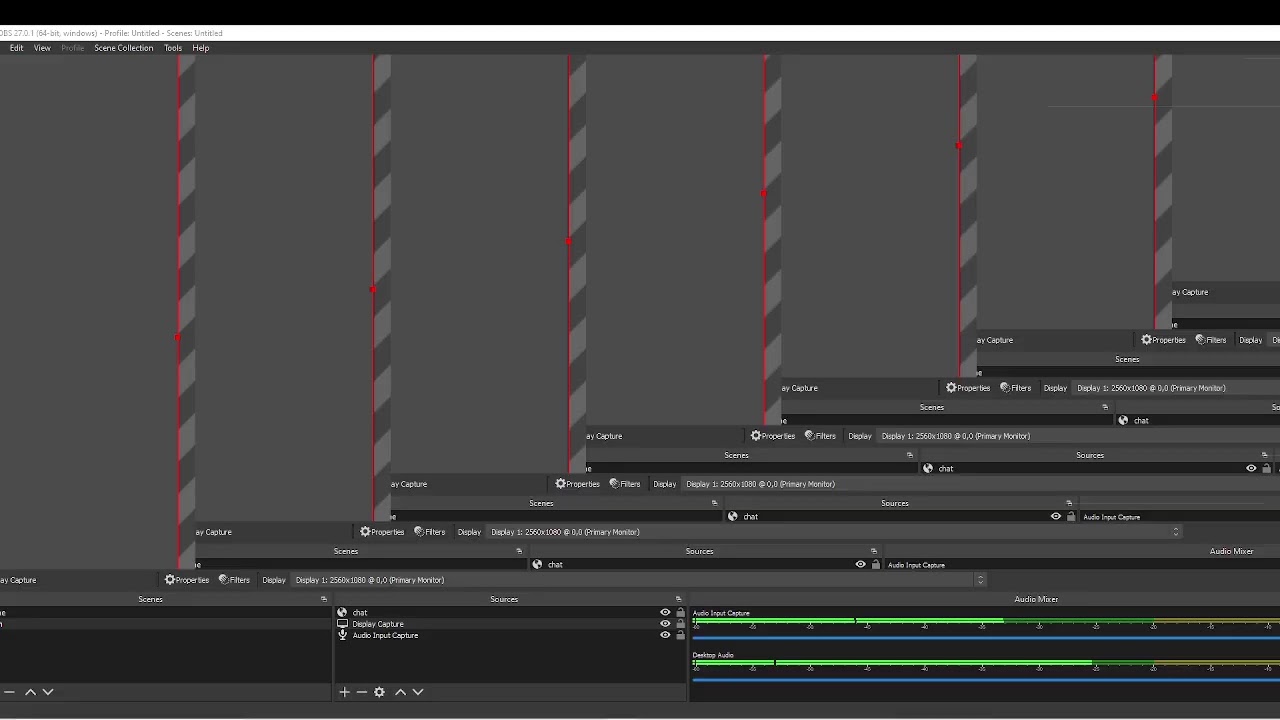Expand the View menu

click(x=42, y=48)
